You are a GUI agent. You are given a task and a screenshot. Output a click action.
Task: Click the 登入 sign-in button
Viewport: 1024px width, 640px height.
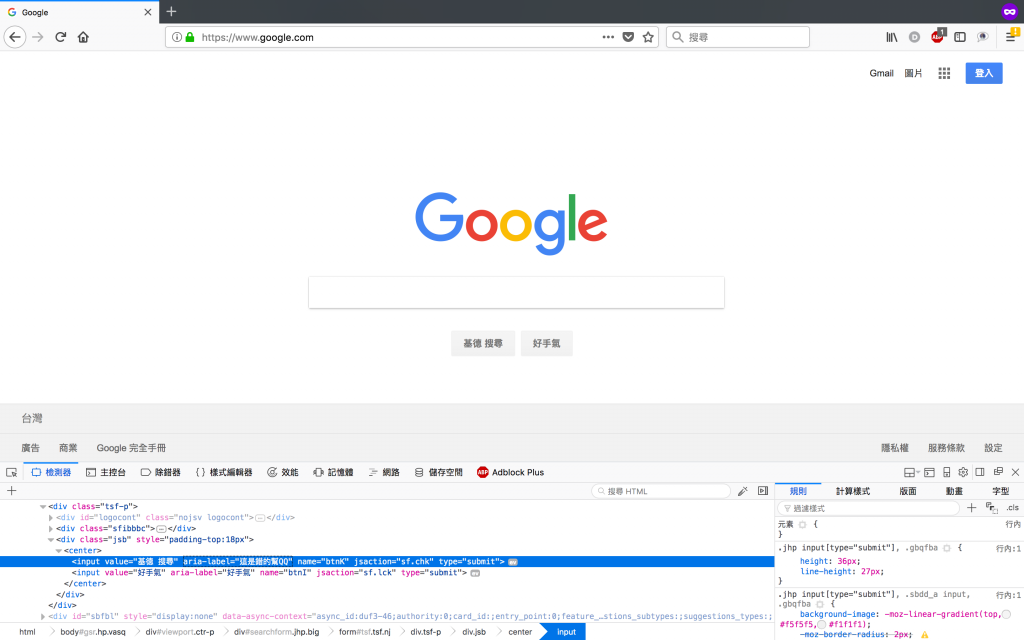[x=984, y=73]
